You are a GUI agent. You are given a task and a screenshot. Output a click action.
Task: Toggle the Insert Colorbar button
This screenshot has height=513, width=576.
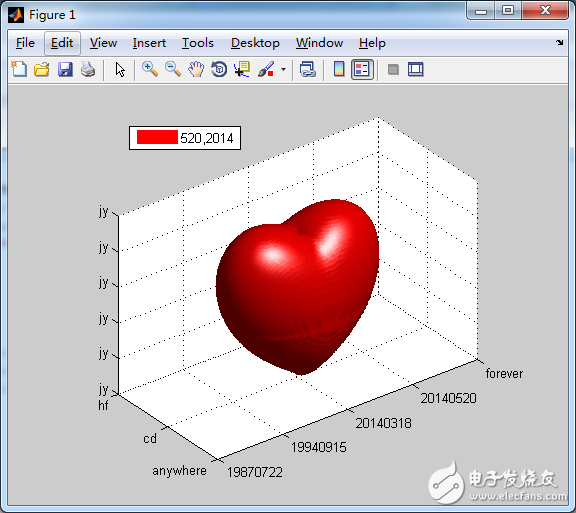[339, 69]
